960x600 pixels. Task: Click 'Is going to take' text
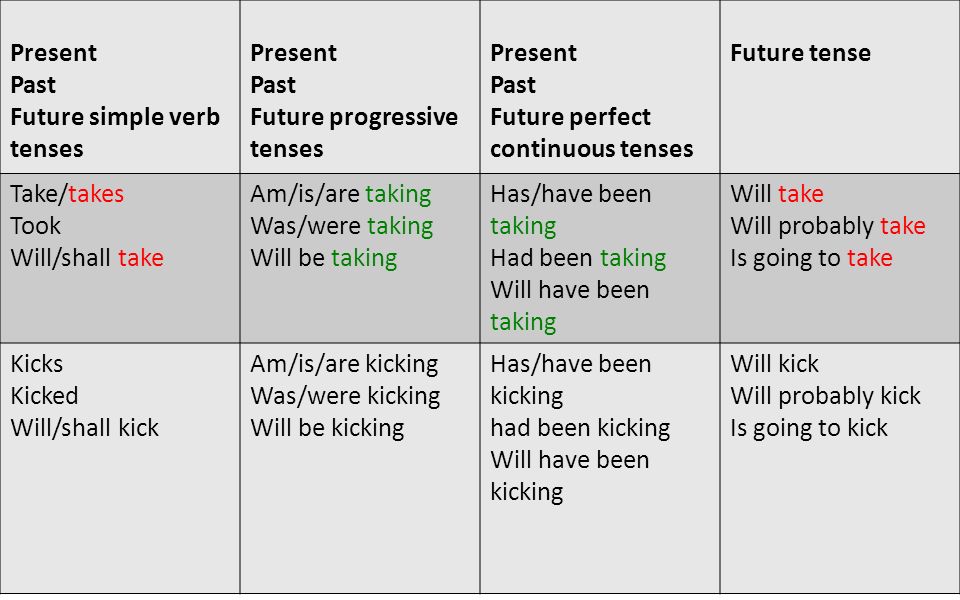(811, 258)
